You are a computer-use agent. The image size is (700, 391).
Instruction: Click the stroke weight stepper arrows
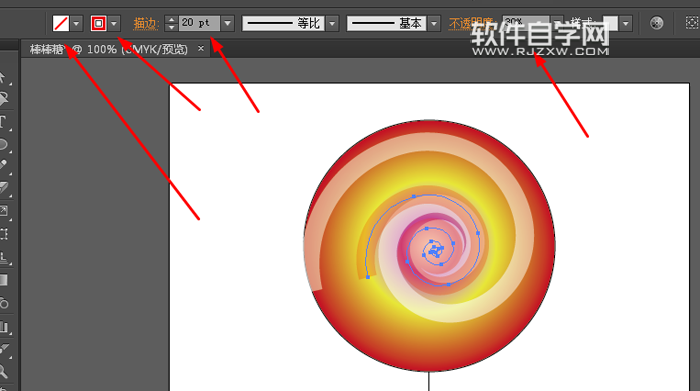tap(171, 23)
